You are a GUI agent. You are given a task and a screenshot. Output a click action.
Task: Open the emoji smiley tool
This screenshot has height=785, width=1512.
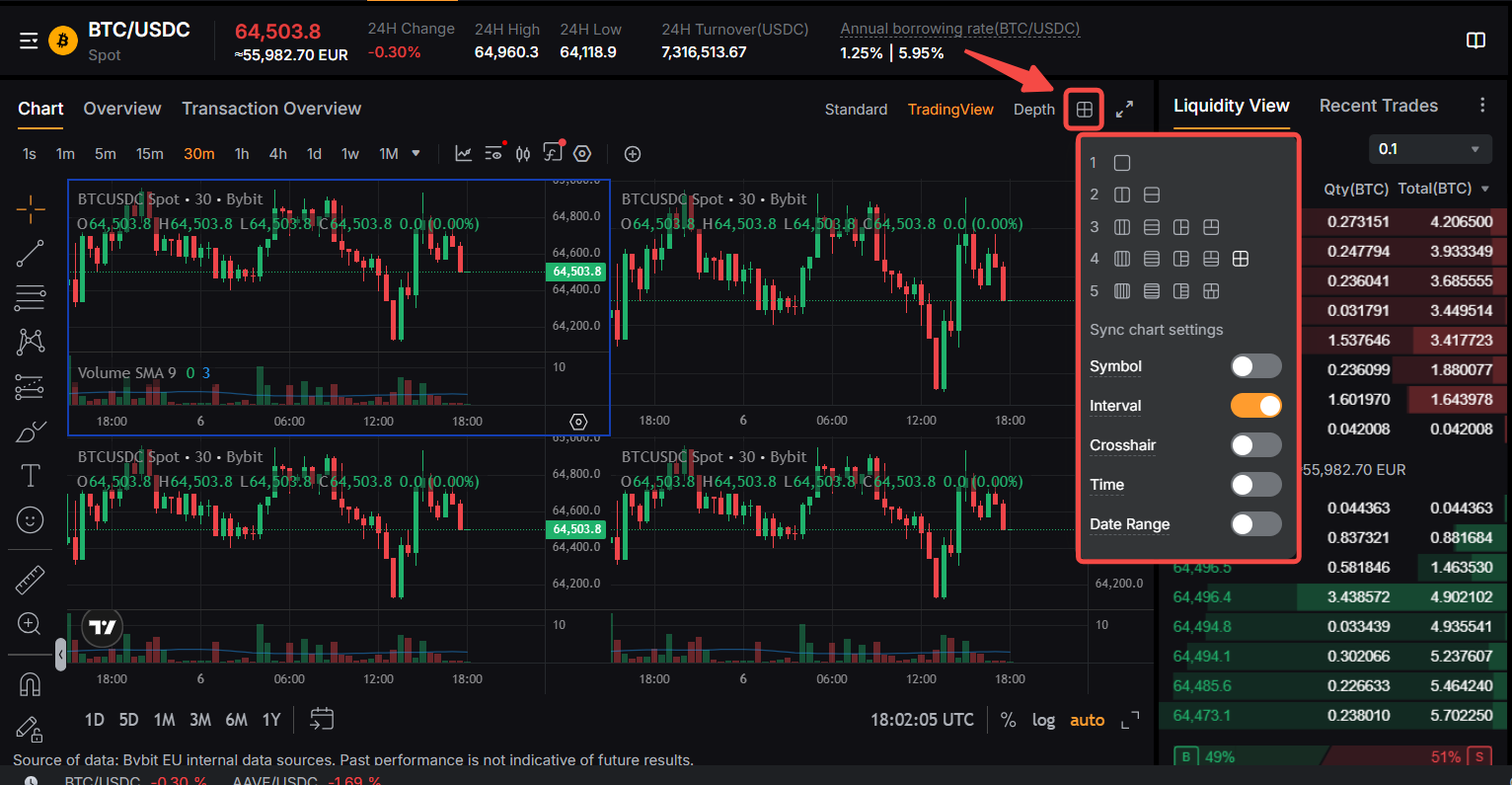point(31,519)
